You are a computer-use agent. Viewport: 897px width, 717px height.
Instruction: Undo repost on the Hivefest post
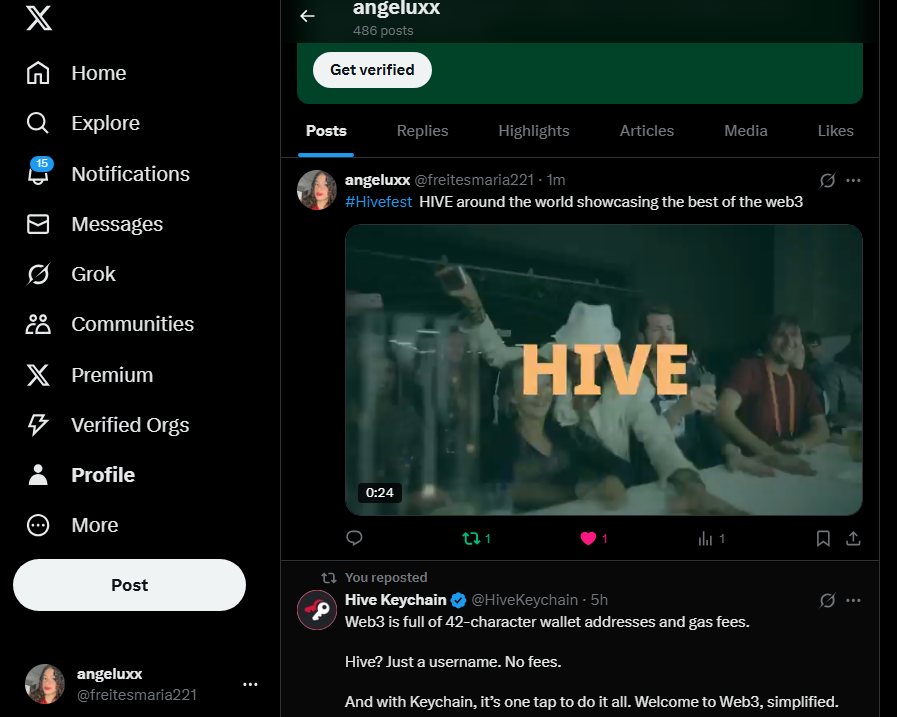point(476,538)
